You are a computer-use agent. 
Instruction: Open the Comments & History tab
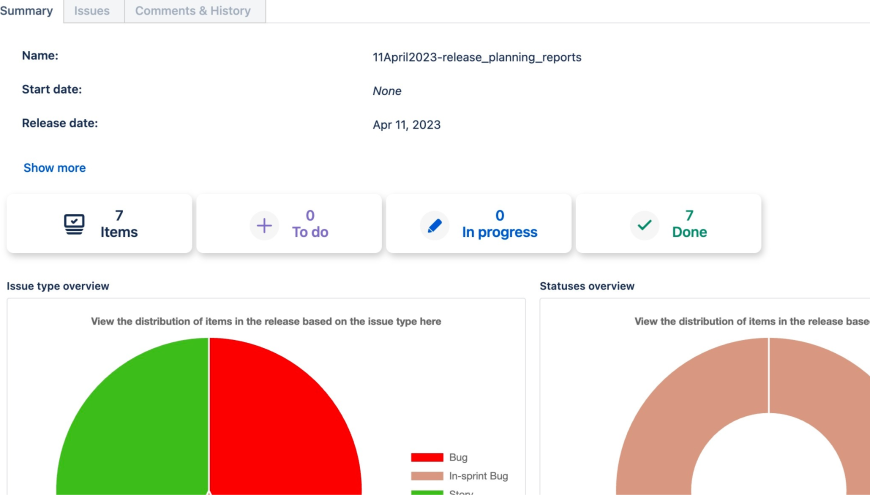click(193, 11)
